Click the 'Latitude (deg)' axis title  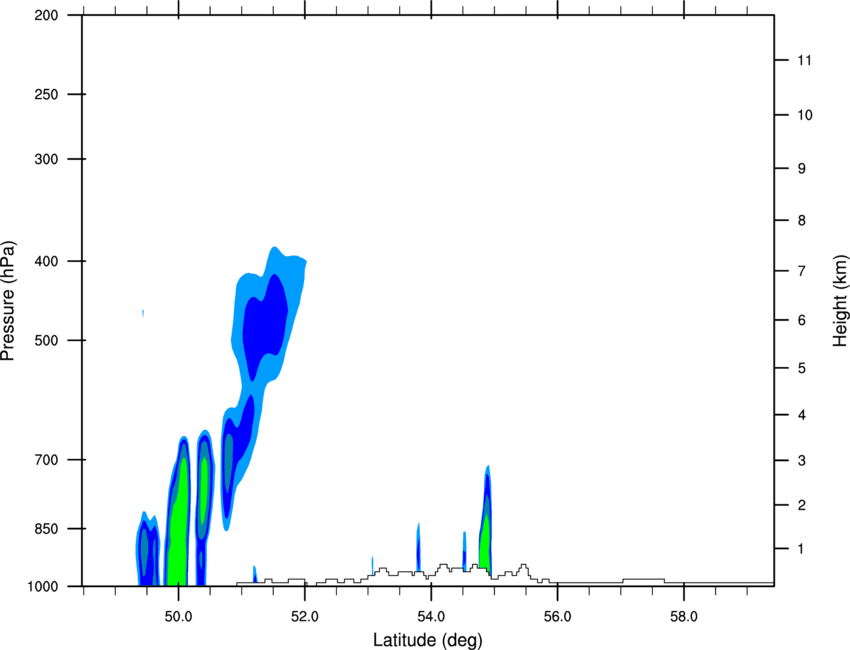[427, 640]
